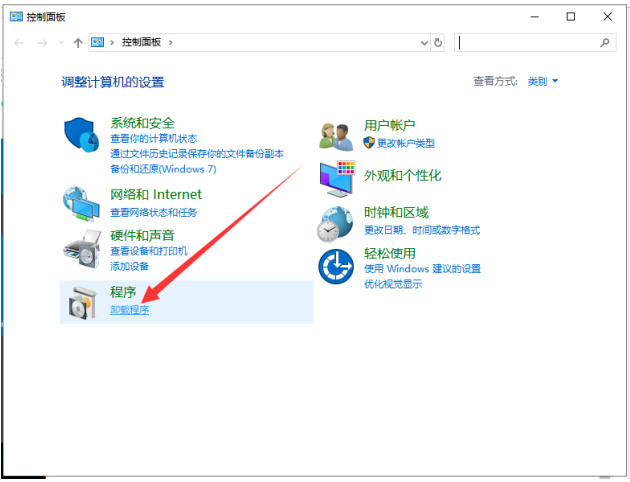Click the Appearance and Personalization monitor icon

click(336, 178)
